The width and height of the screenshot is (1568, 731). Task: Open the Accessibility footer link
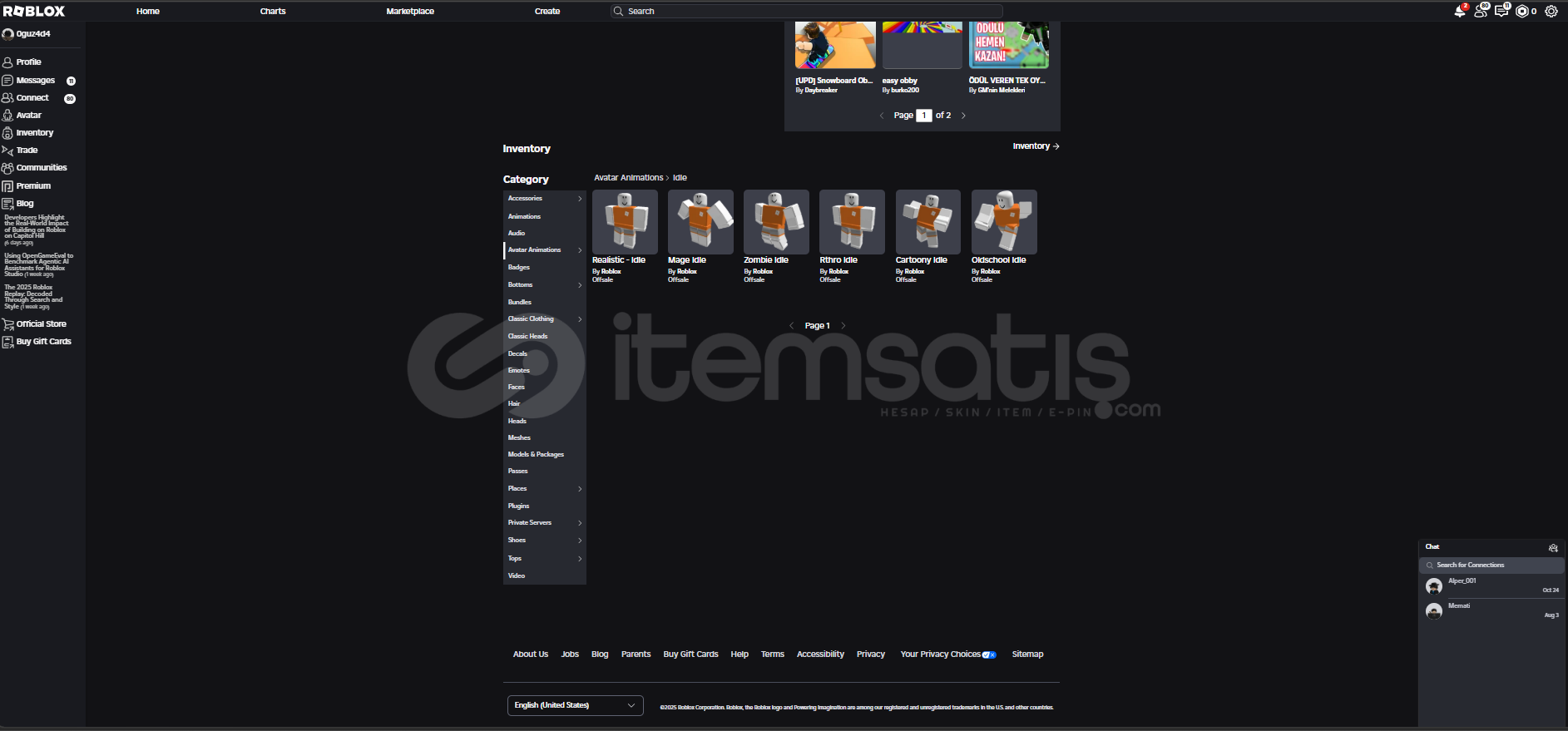pyautogui.click(x=820, y=654)
